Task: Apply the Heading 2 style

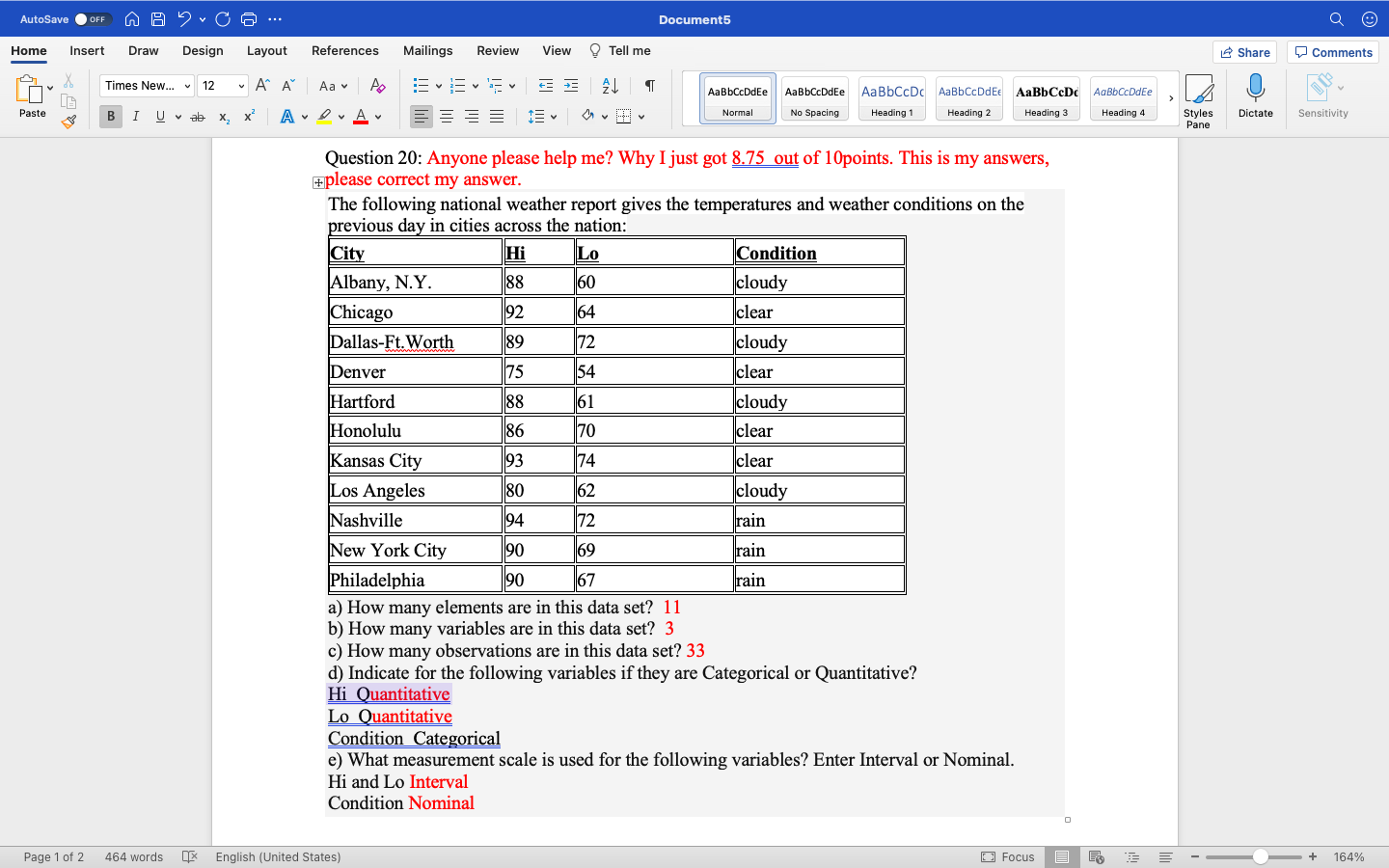Action: pos(968,97)
